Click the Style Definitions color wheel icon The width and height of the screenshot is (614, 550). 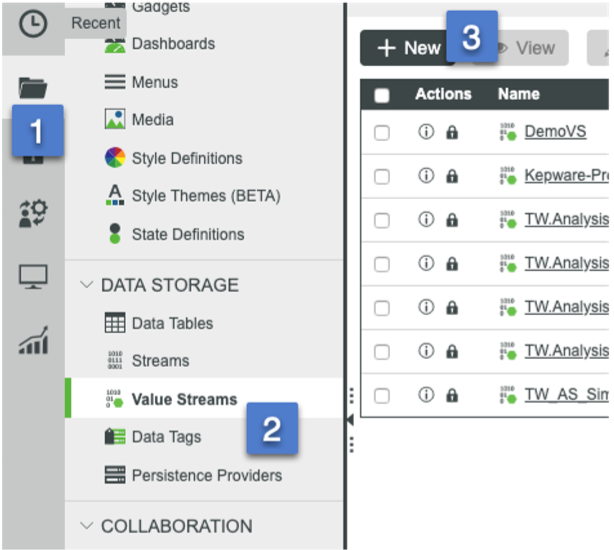(115, 158)
